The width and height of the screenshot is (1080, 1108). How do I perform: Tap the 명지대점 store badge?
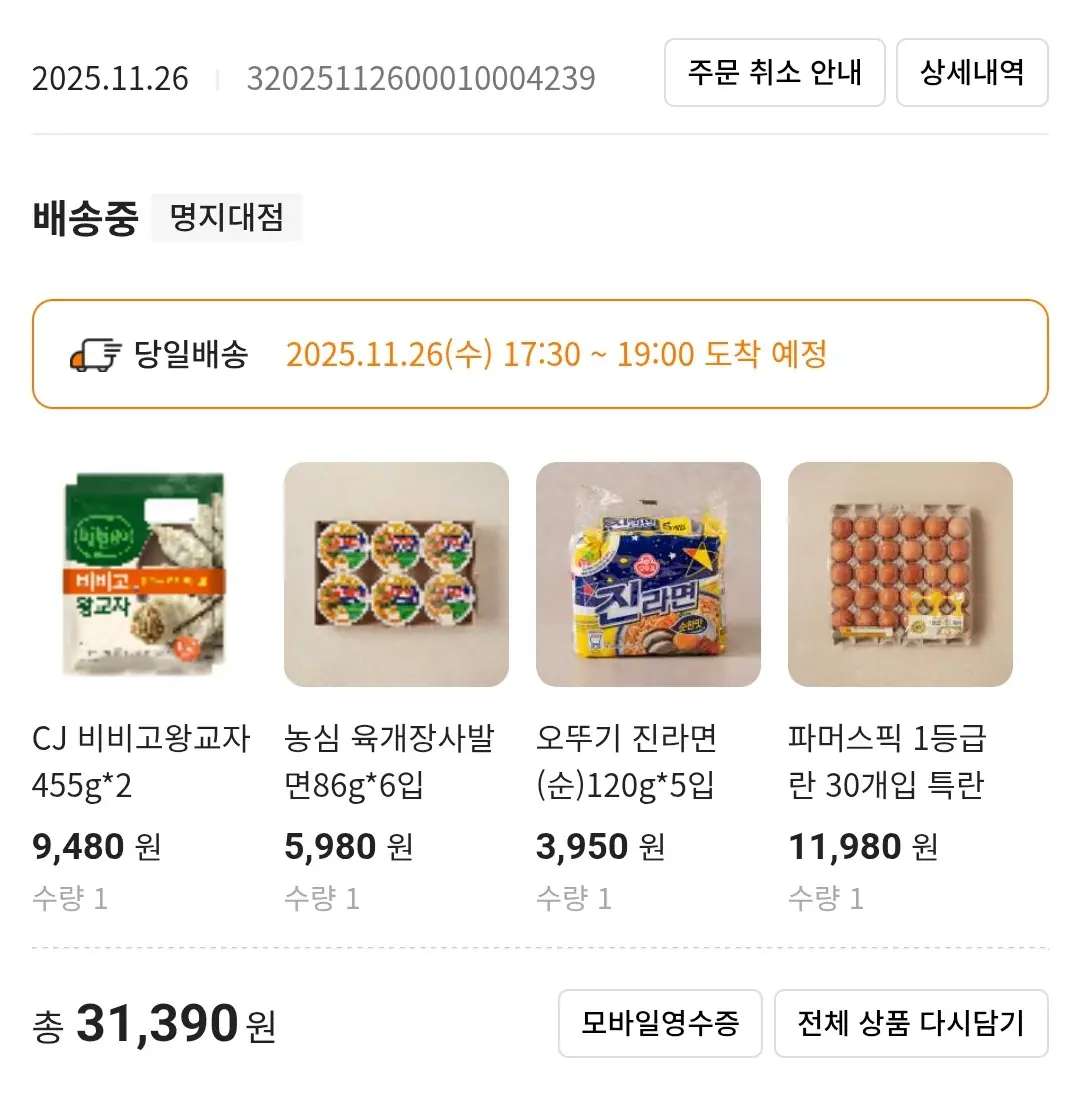[226, 218]
